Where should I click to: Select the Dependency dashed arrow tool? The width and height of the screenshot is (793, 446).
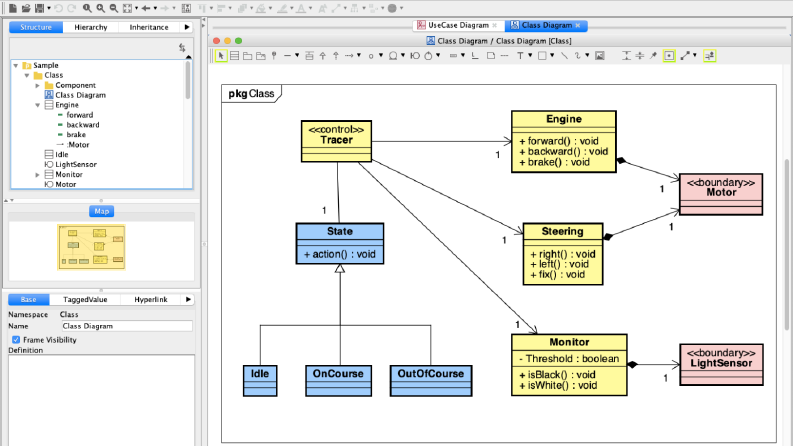(349, 56)
